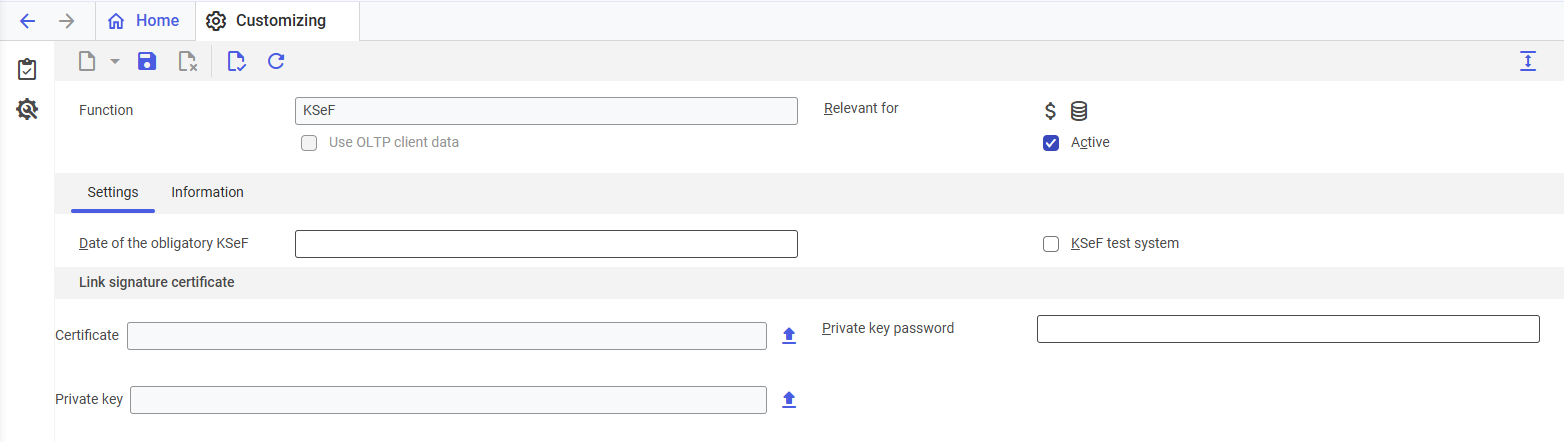
Task: Click the Save floppy disk icon
Action: 147,61
